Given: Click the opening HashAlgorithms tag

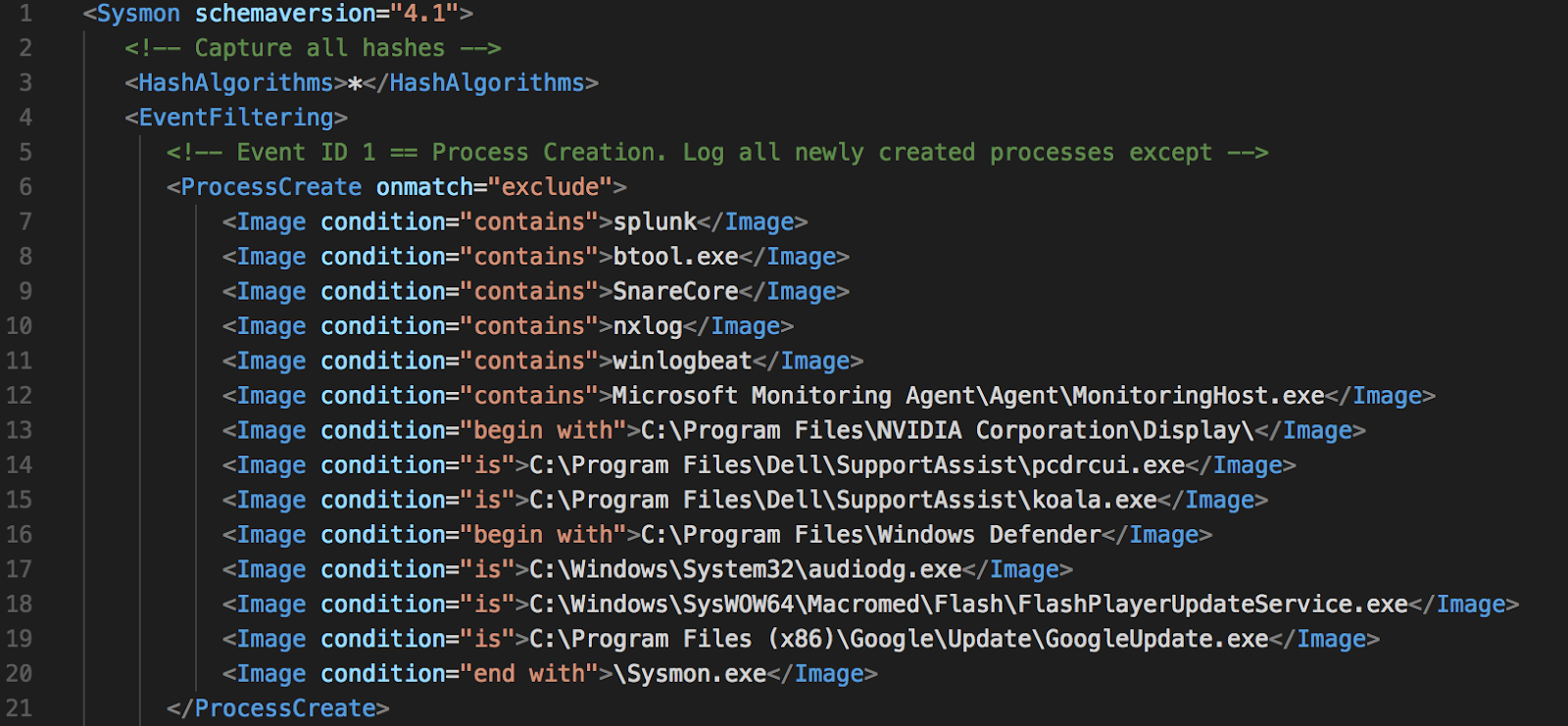Looking at the screenshot, I should pos(235,83).
